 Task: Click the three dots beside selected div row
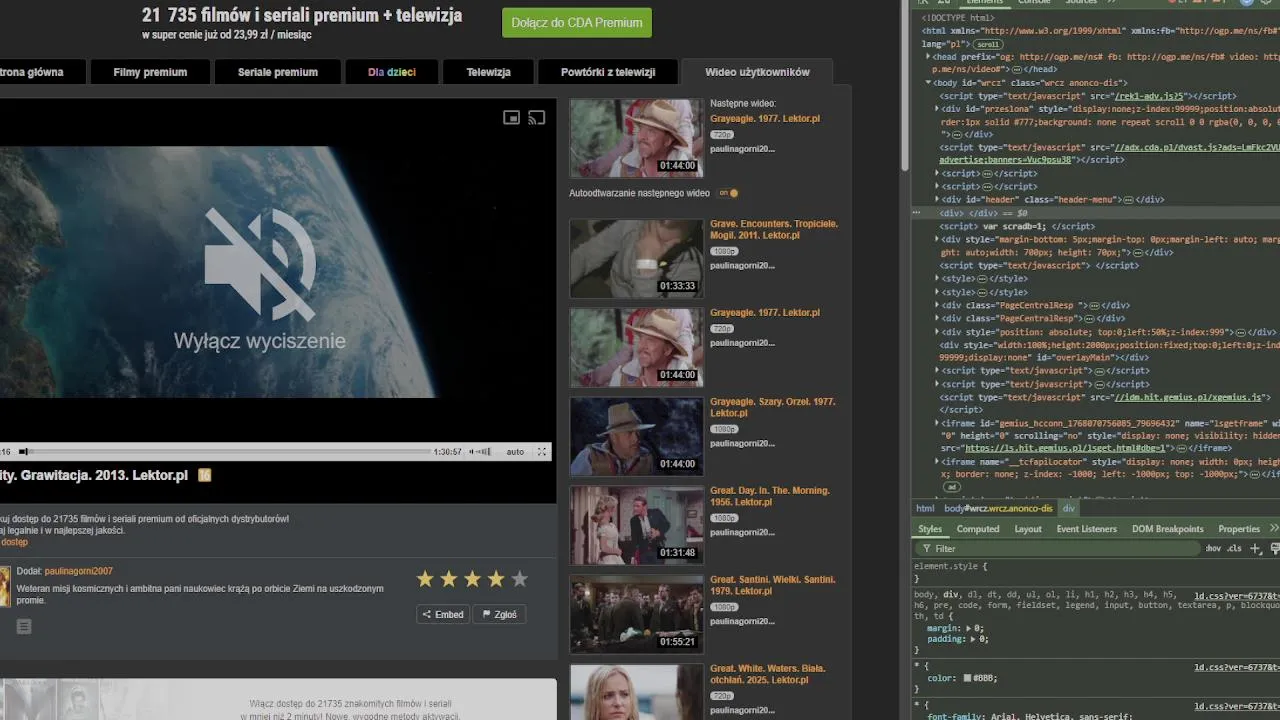917,213
